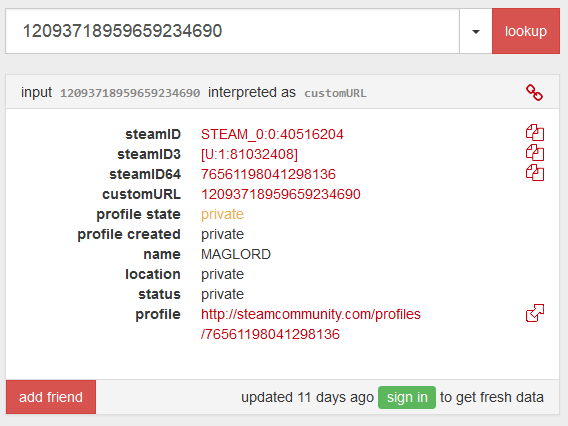Click the add friend button
Viewport: 568px width, 426px height.
click(x=51, y=397)
